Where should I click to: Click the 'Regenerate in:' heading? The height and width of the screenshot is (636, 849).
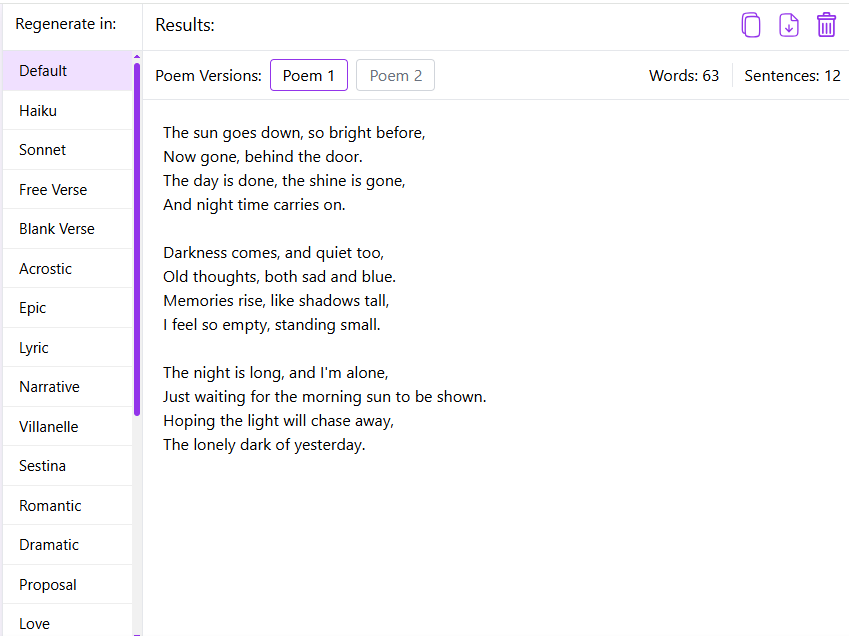point(66,24)
